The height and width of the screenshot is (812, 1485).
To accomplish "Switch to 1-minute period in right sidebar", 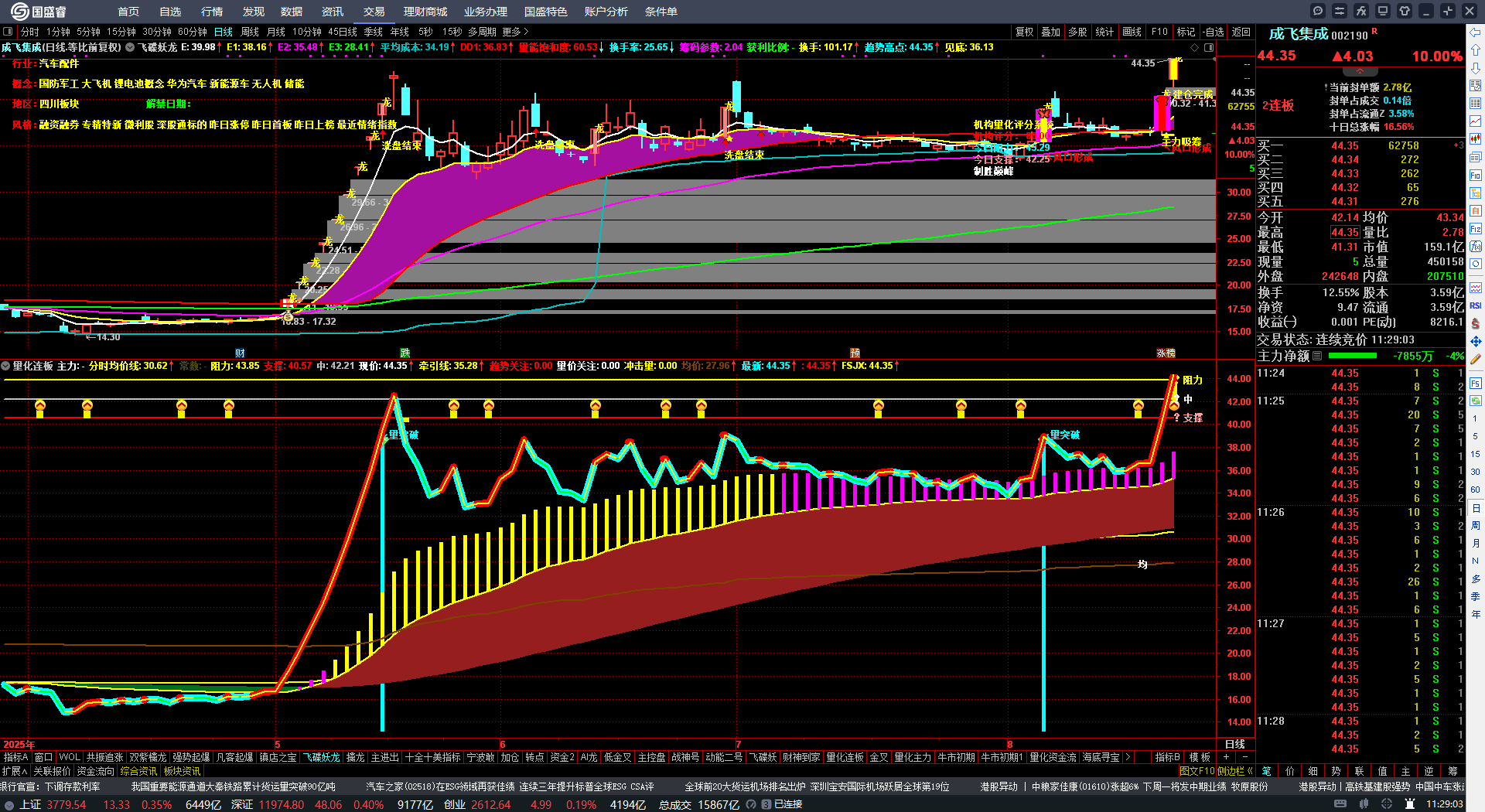I will coord(1476,418).
